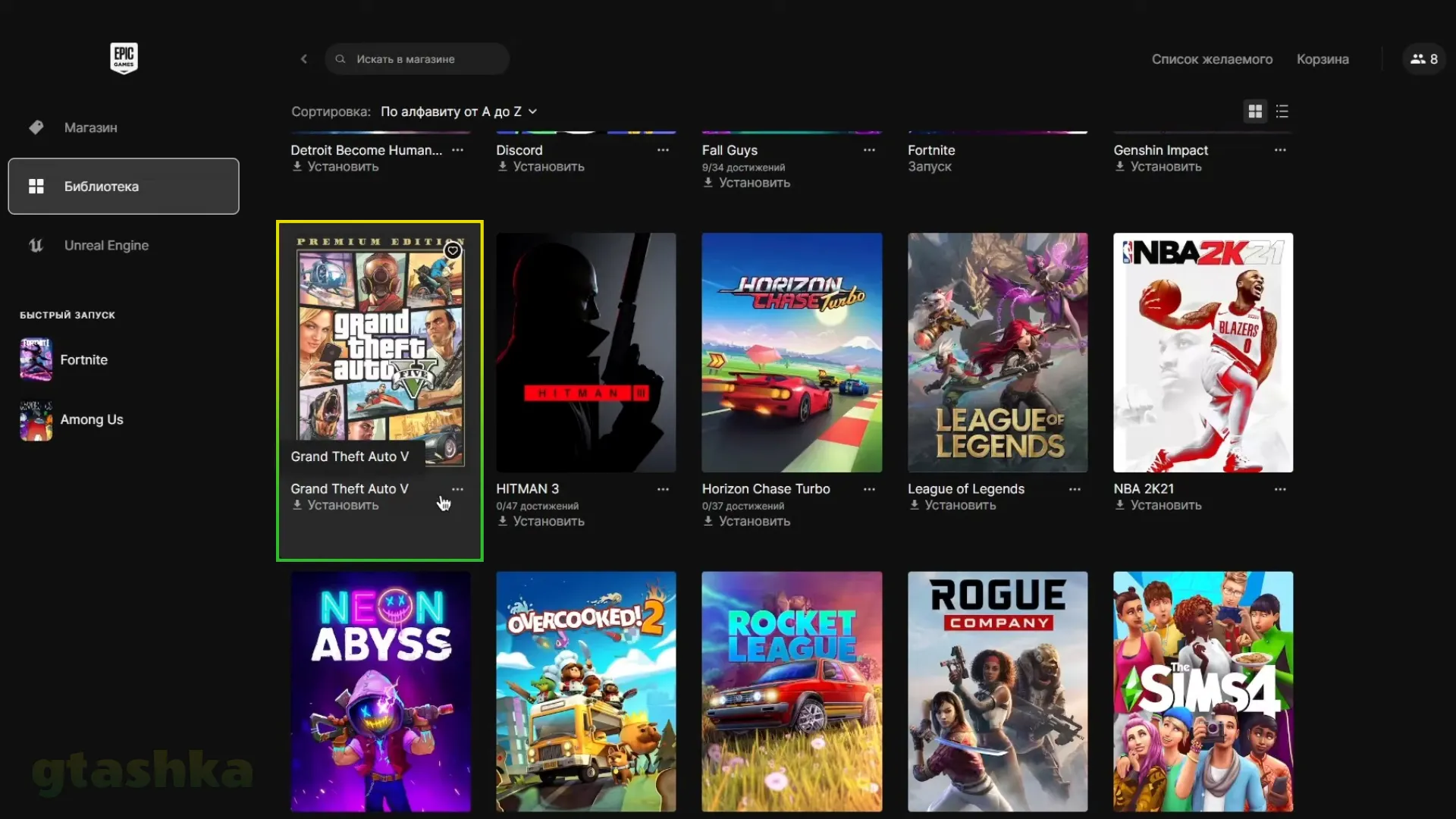The width and height of the screenshot is (1456, 819).
Task: Open The Sims 4 cover art
Action: pyautogui.click(x=1203, y=692)
